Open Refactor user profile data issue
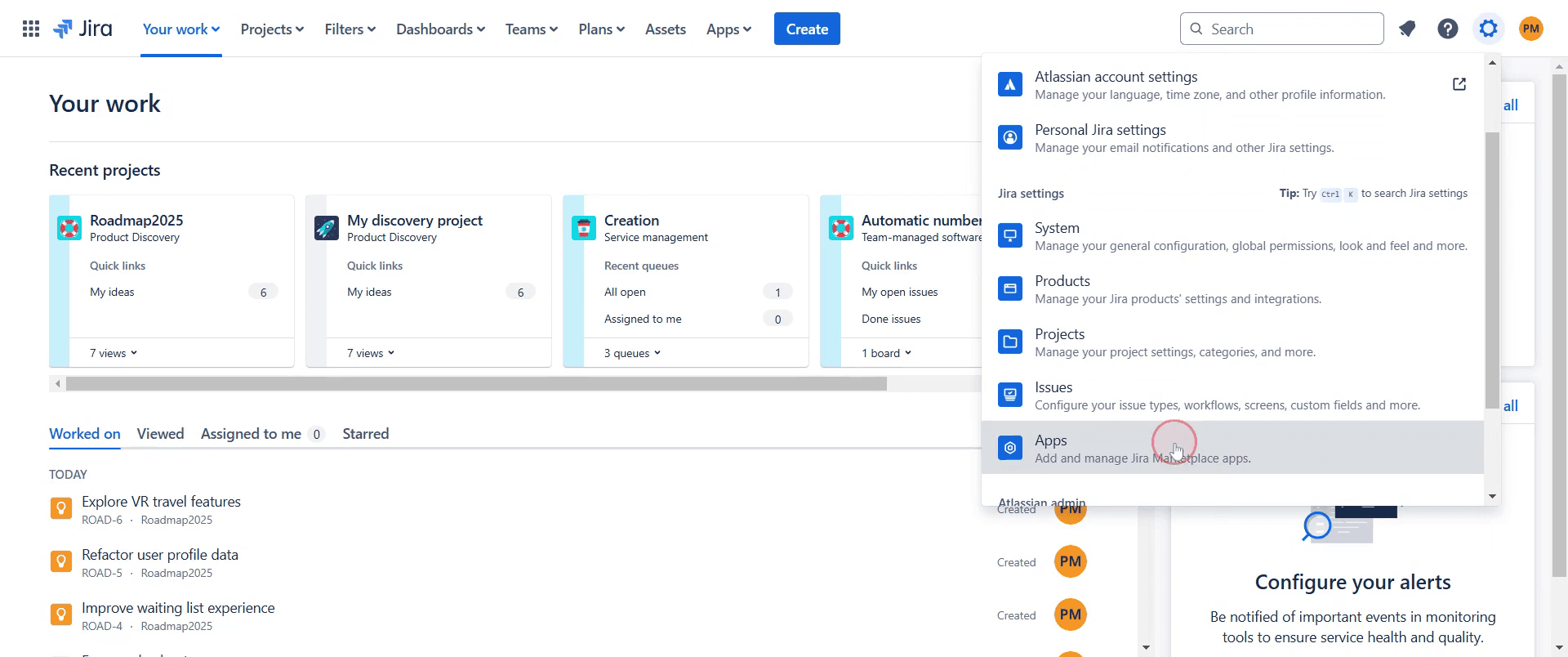Viewport: 1568px width, 657px height. [160, 555]
